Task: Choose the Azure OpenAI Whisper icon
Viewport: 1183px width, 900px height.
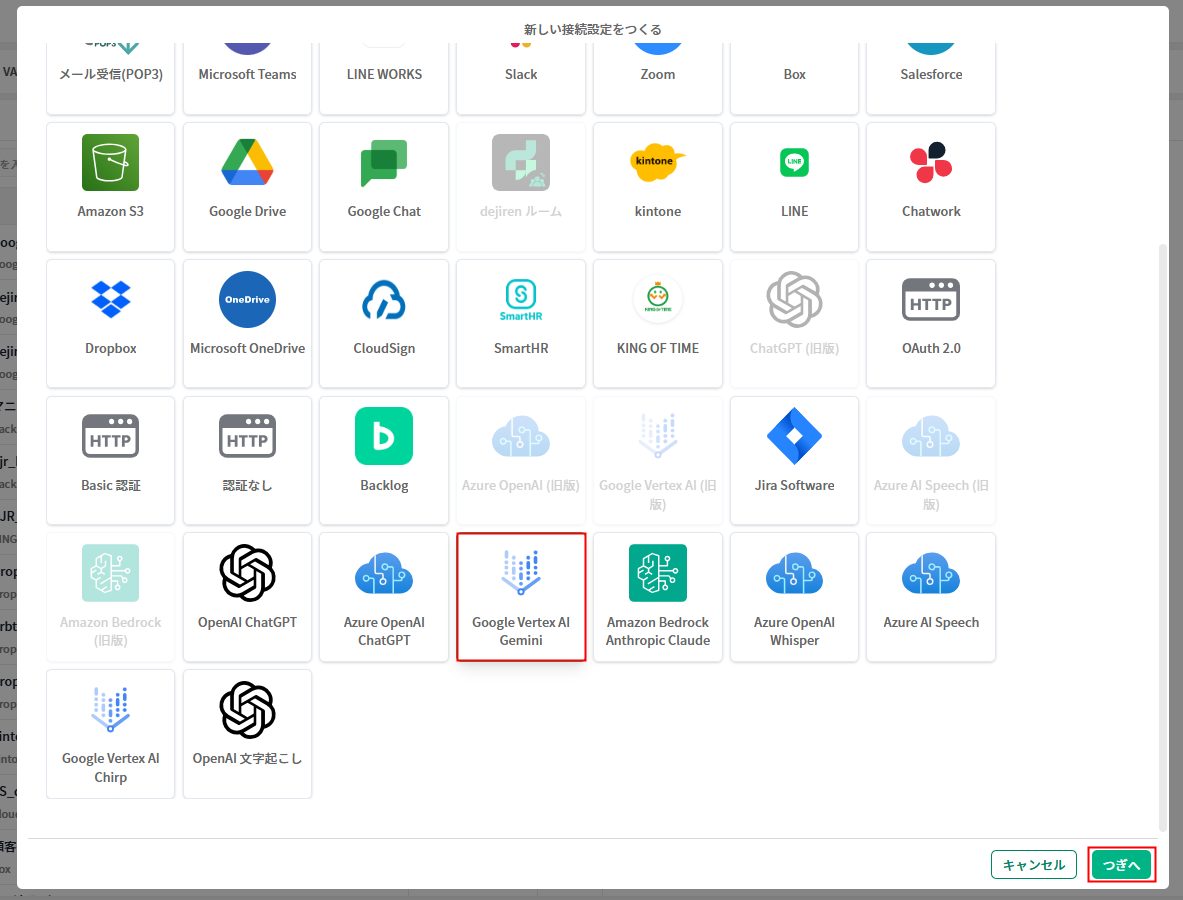Action: point(794,573)
